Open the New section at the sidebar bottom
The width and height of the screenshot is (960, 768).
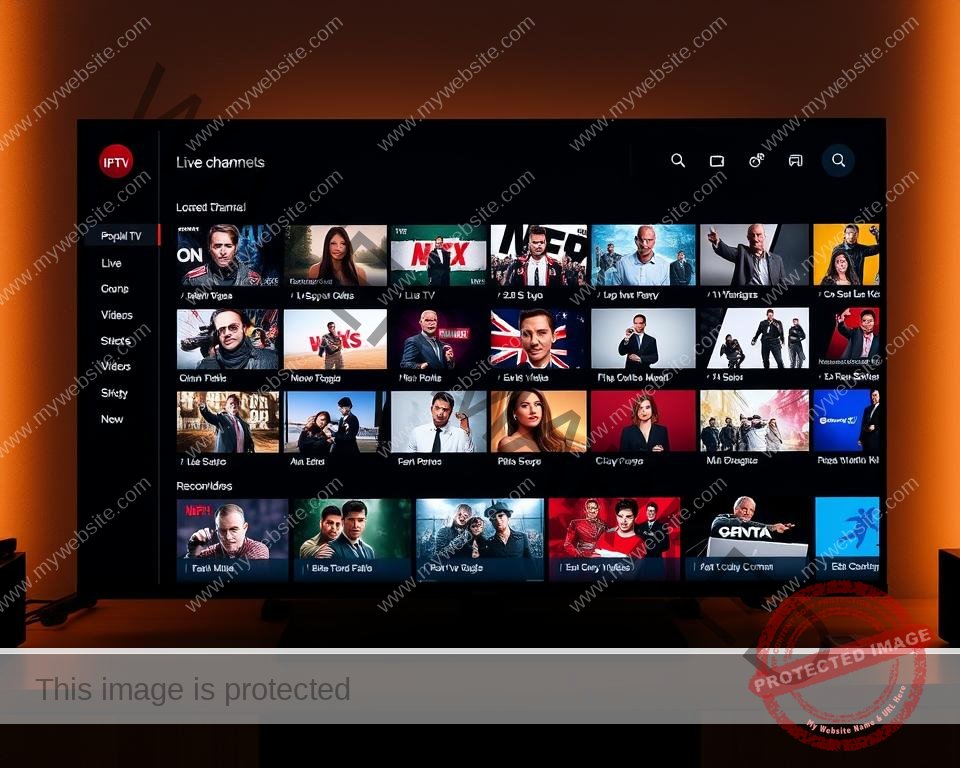[112, 419]
